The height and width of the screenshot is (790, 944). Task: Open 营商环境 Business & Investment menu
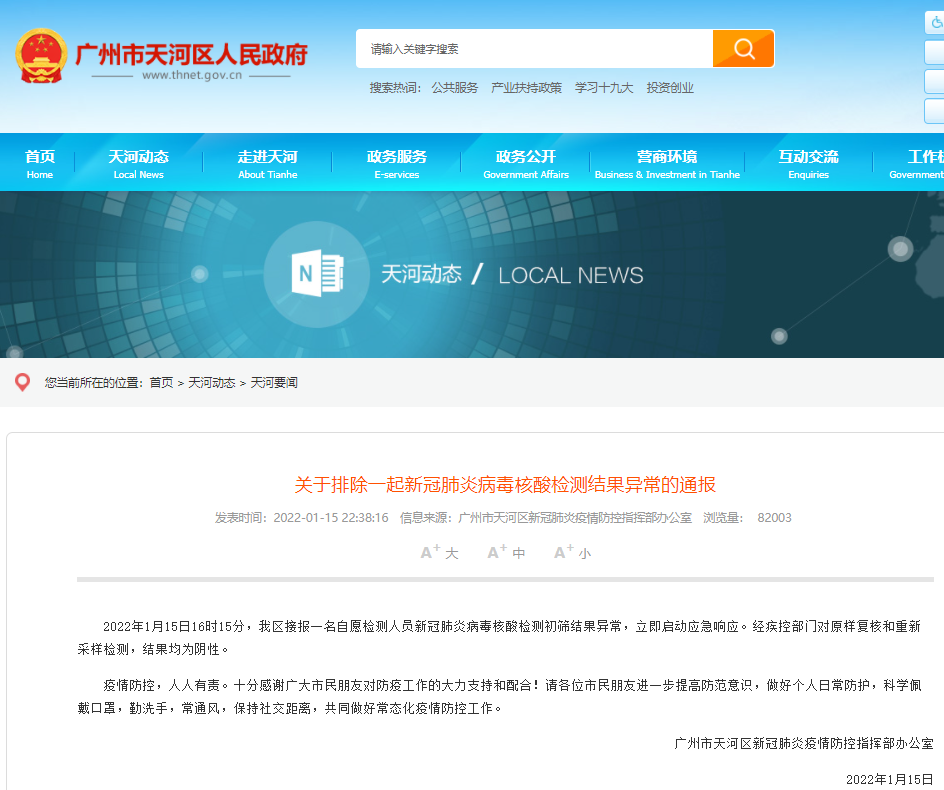pyautogui.click(x=667, y=164)
